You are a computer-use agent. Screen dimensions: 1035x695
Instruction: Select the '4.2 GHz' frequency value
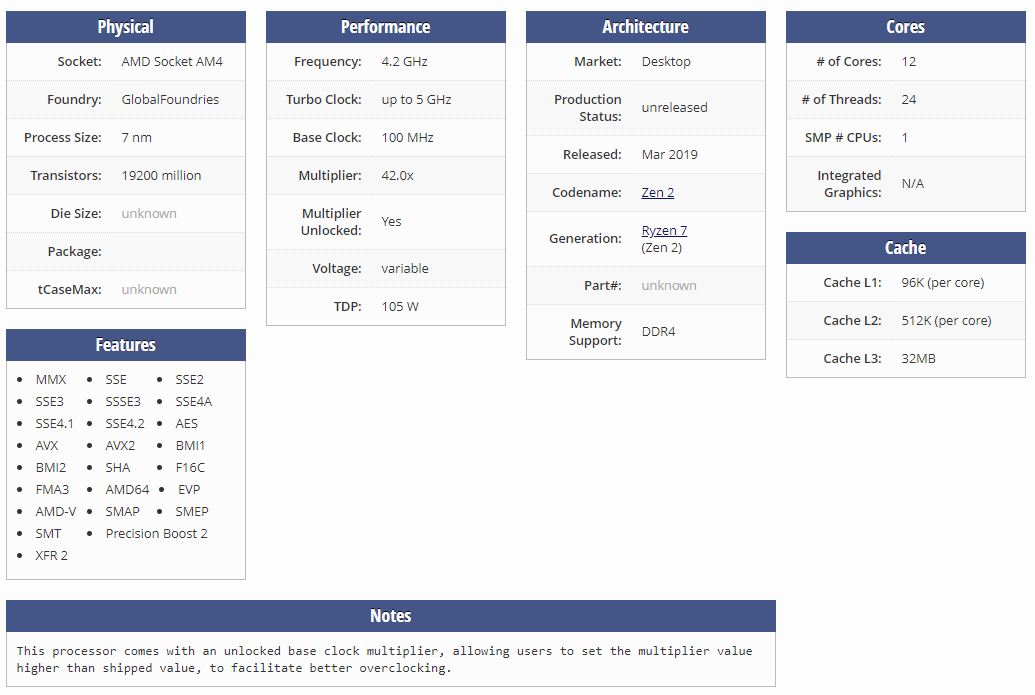(404, 61)
